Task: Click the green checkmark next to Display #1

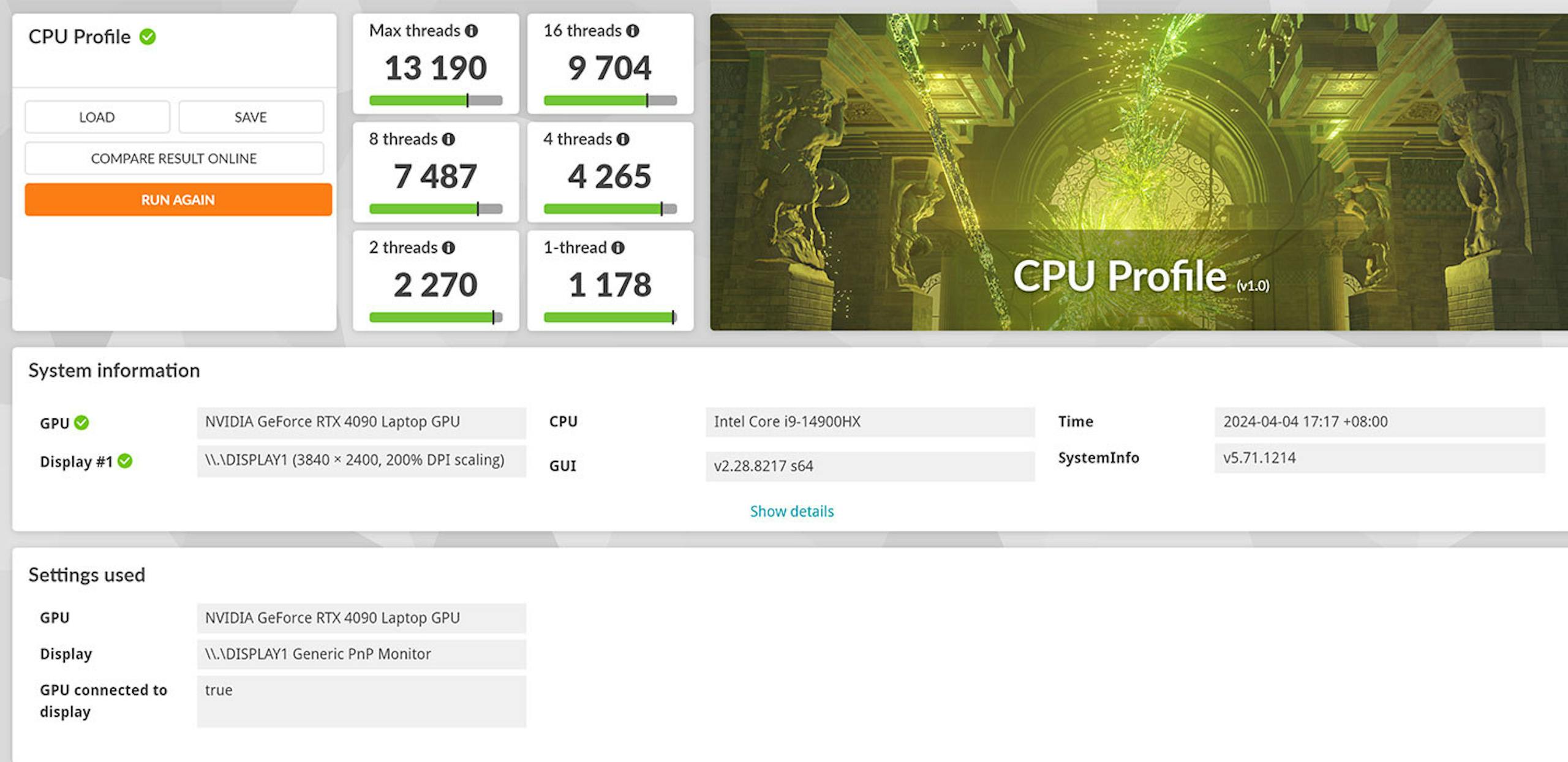Action: [125, 461]
